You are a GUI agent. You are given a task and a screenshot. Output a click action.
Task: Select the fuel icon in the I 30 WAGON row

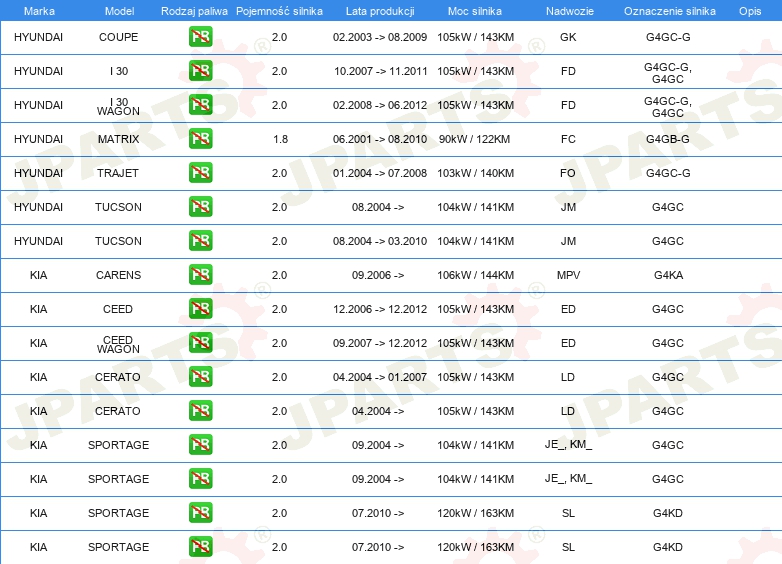coord(200,105)
